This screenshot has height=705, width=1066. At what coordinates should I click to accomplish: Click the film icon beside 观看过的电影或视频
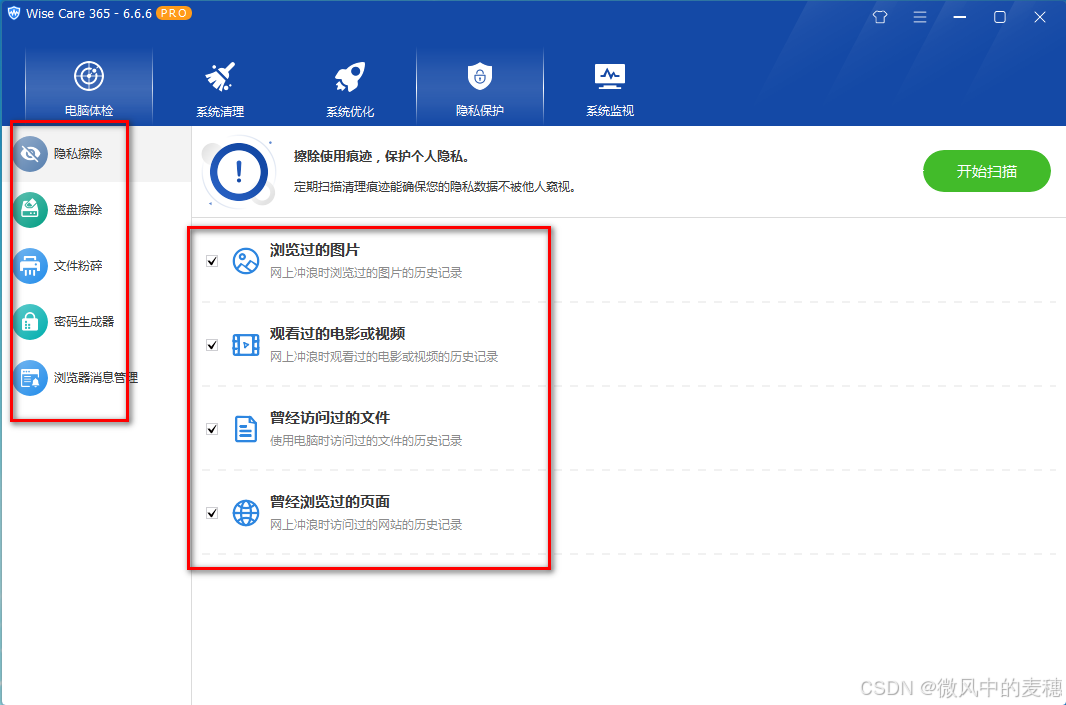[245, 345]
